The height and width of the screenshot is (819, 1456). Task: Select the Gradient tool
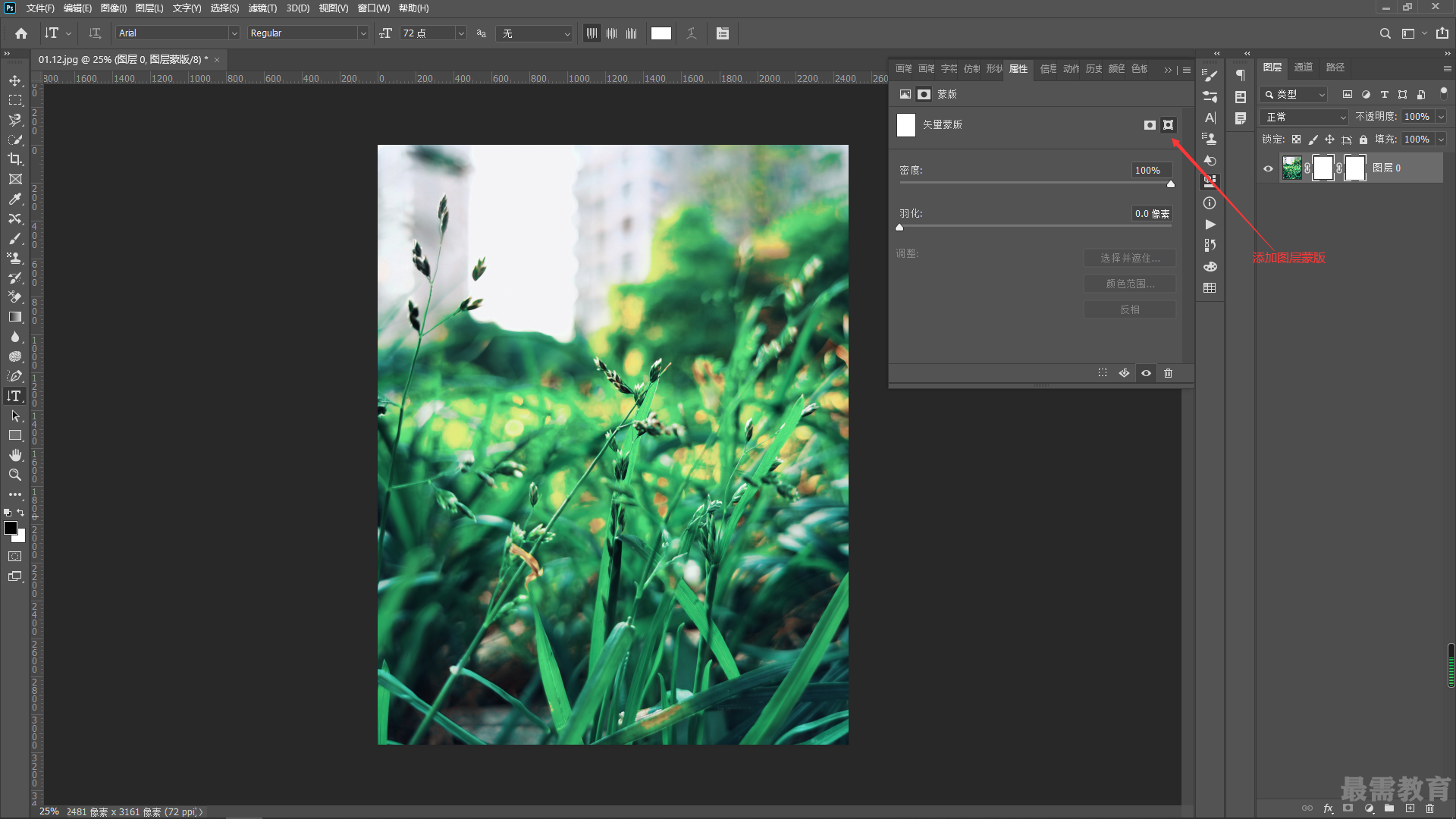pos(15,317)
